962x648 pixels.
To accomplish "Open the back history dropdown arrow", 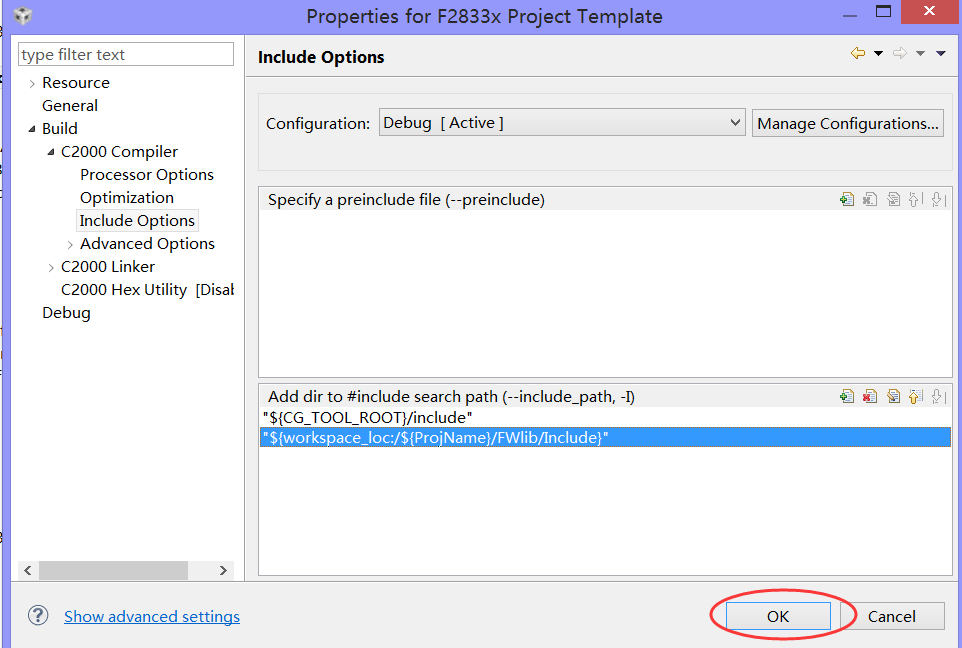I will click(878, 54).
